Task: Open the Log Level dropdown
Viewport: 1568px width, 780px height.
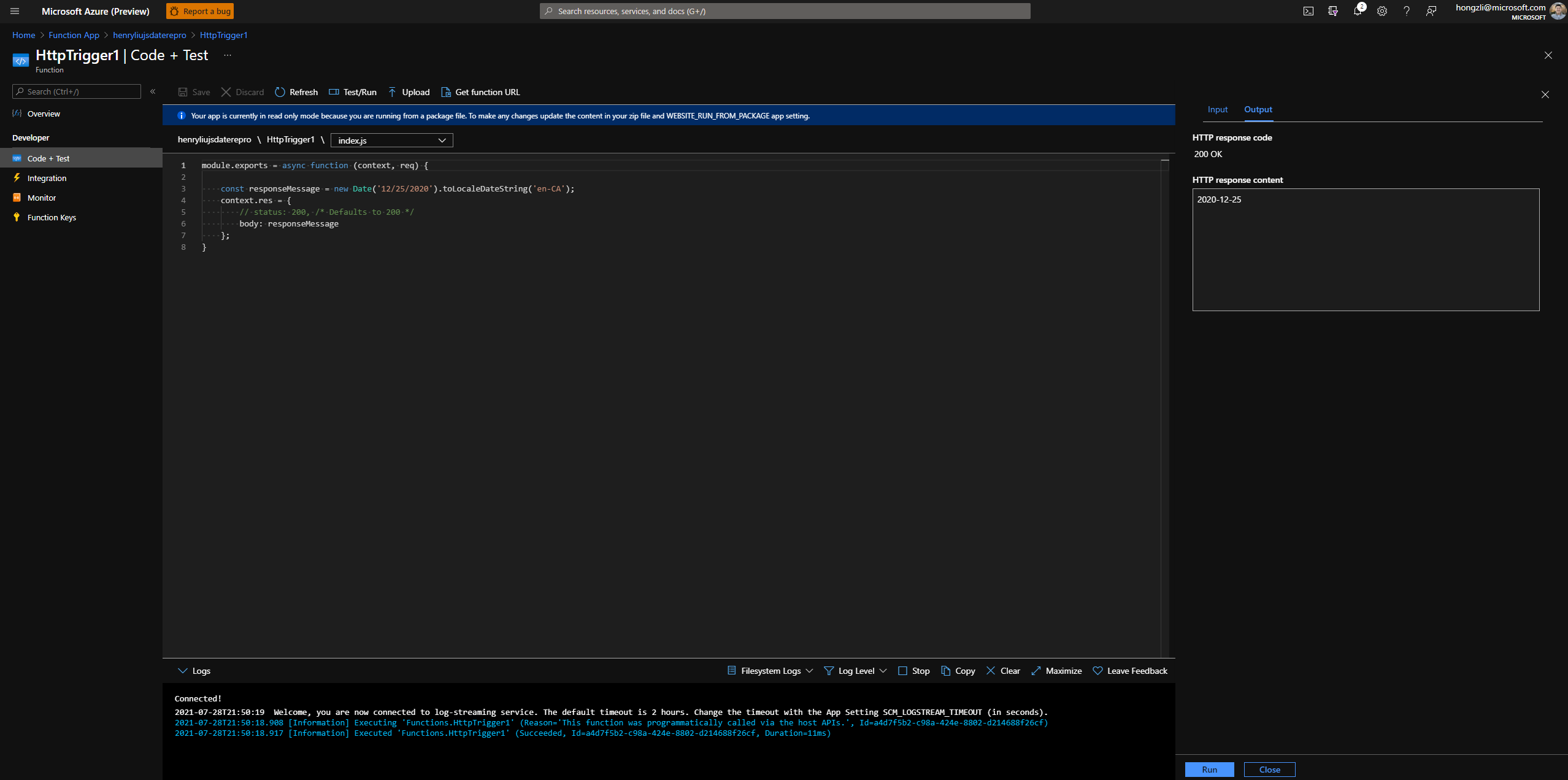Action: point(855,671)
